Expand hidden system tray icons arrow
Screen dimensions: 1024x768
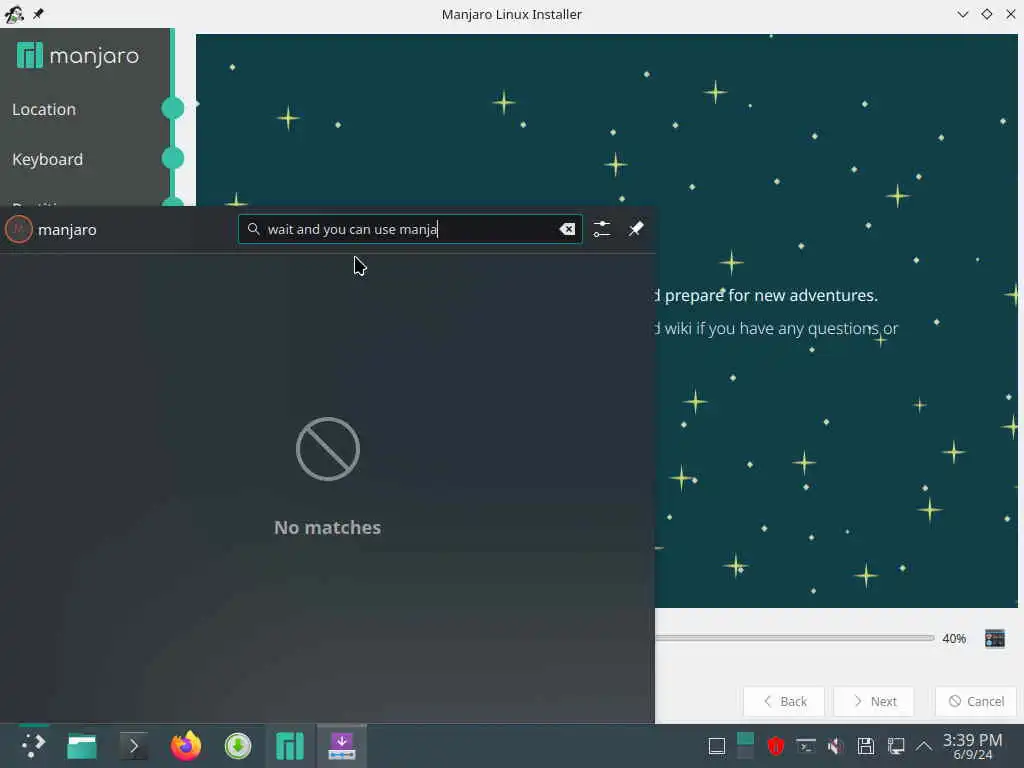pyautogui.click(x=924, y=746)
